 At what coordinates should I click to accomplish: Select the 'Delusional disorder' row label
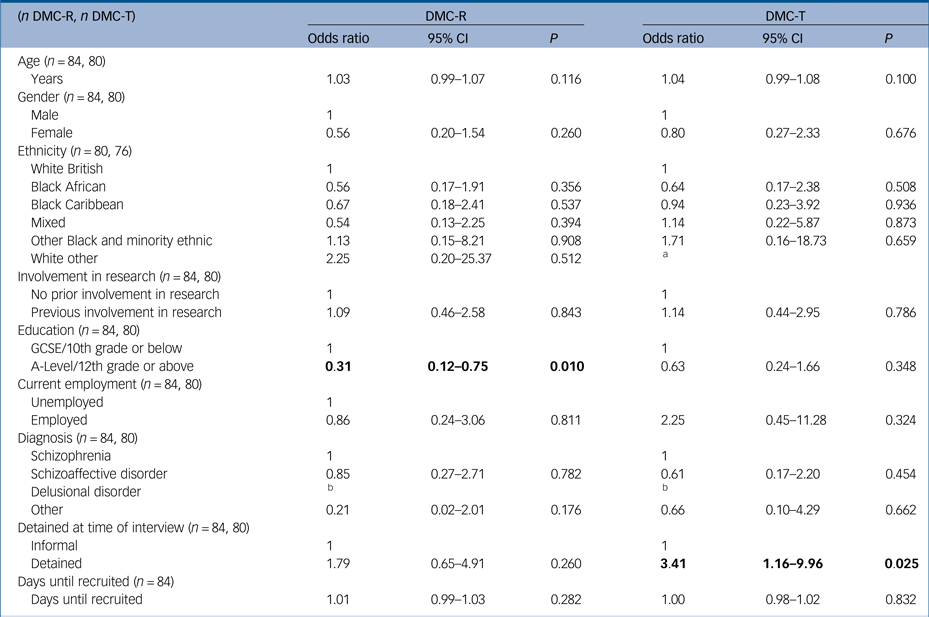pyautogui.click(x=85, y=492)
